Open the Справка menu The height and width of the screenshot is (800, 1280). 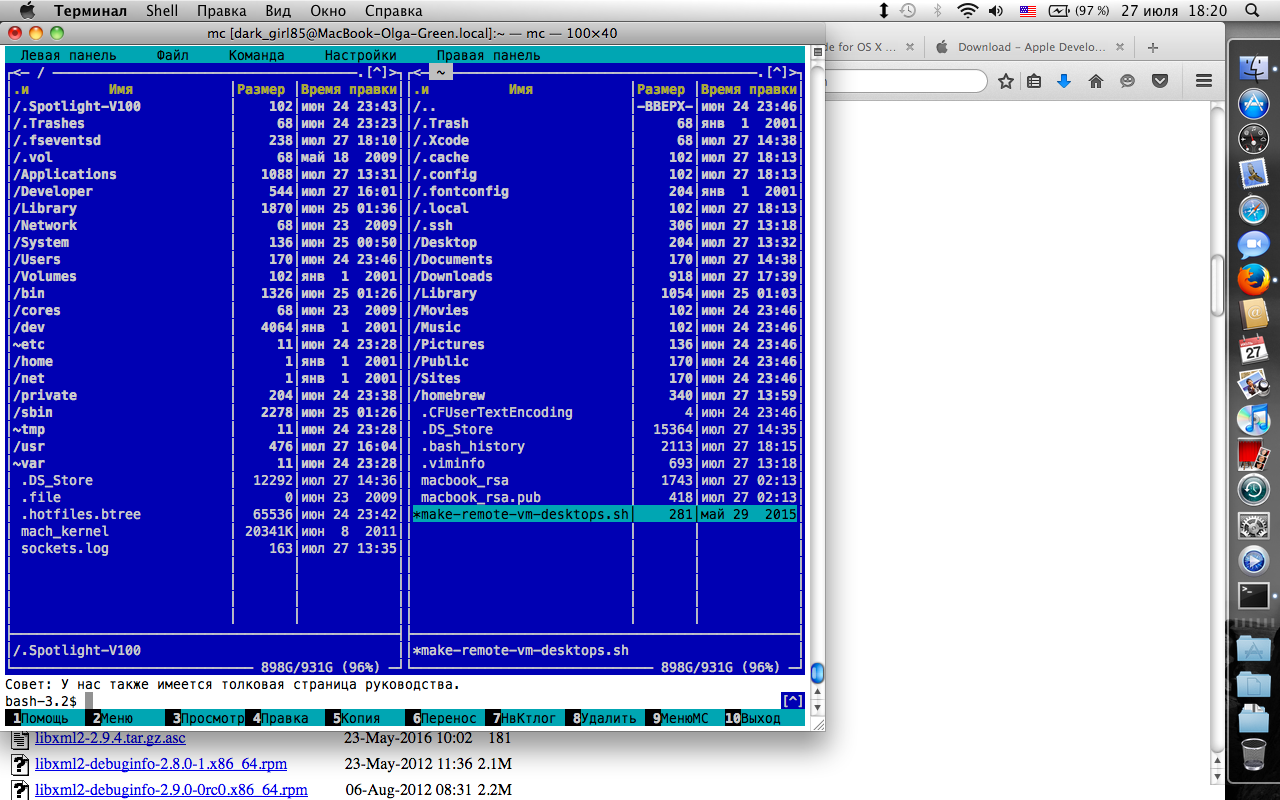(393, 11)
